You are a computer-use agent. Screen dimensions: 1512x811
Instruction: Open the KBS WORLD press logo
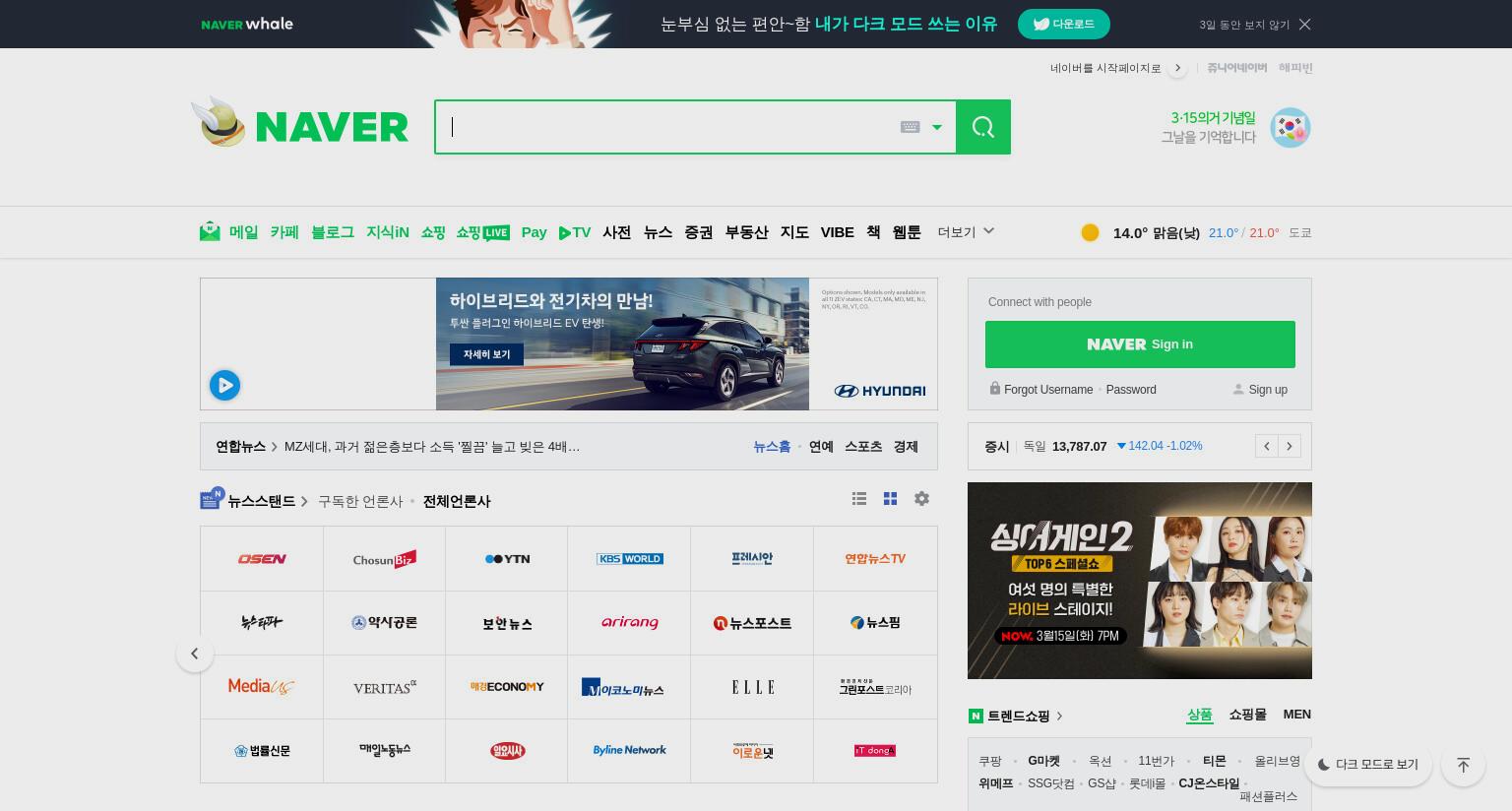pos(630,559)
